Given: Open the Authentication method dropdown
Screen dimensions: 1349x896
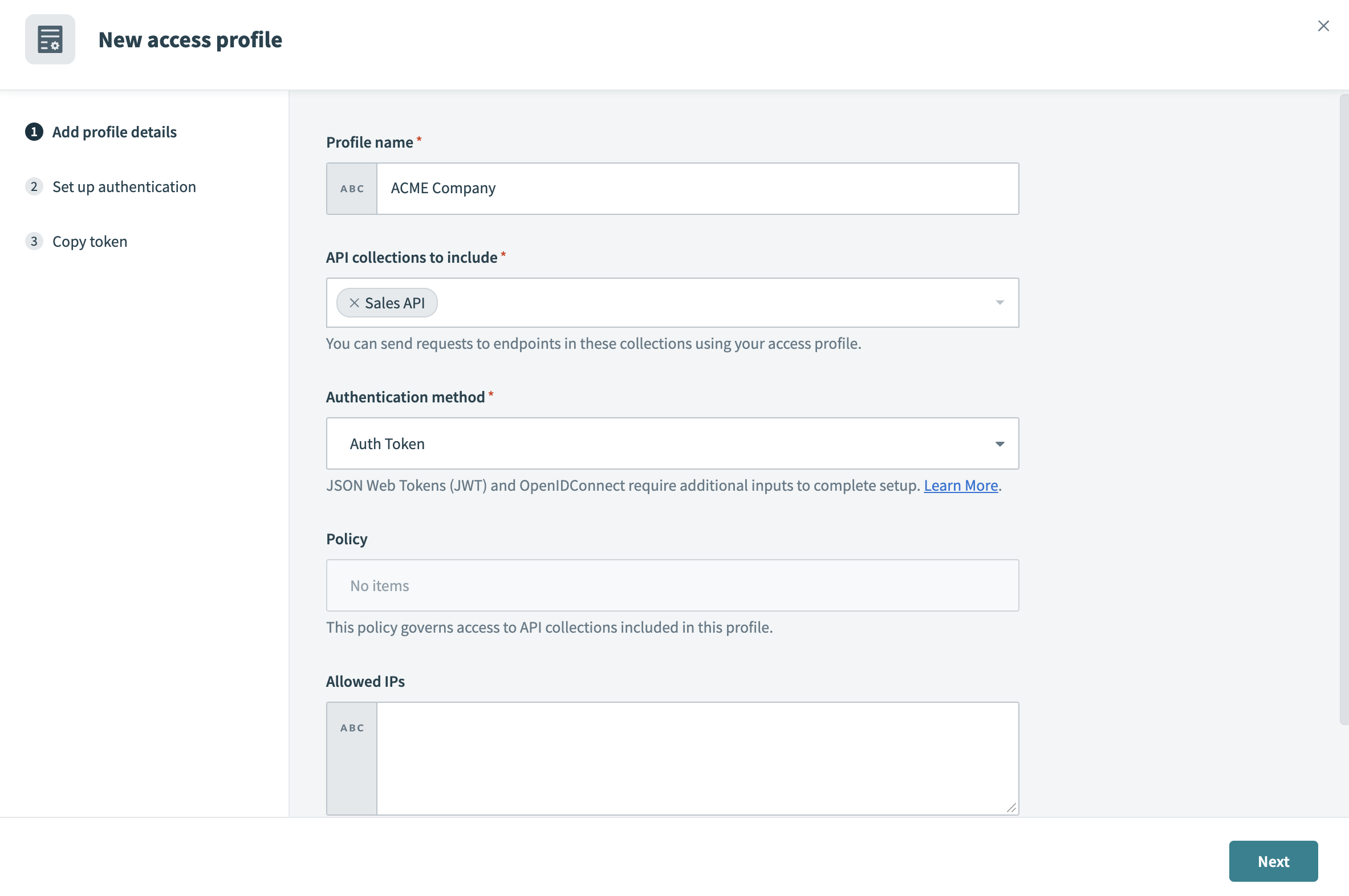Looking at the screenshot, I should (999, 443).
